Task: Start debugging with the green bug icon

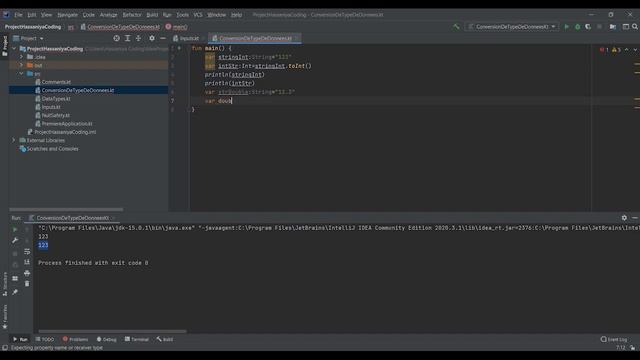Action: pyautogui.click(x=578, y=27)
